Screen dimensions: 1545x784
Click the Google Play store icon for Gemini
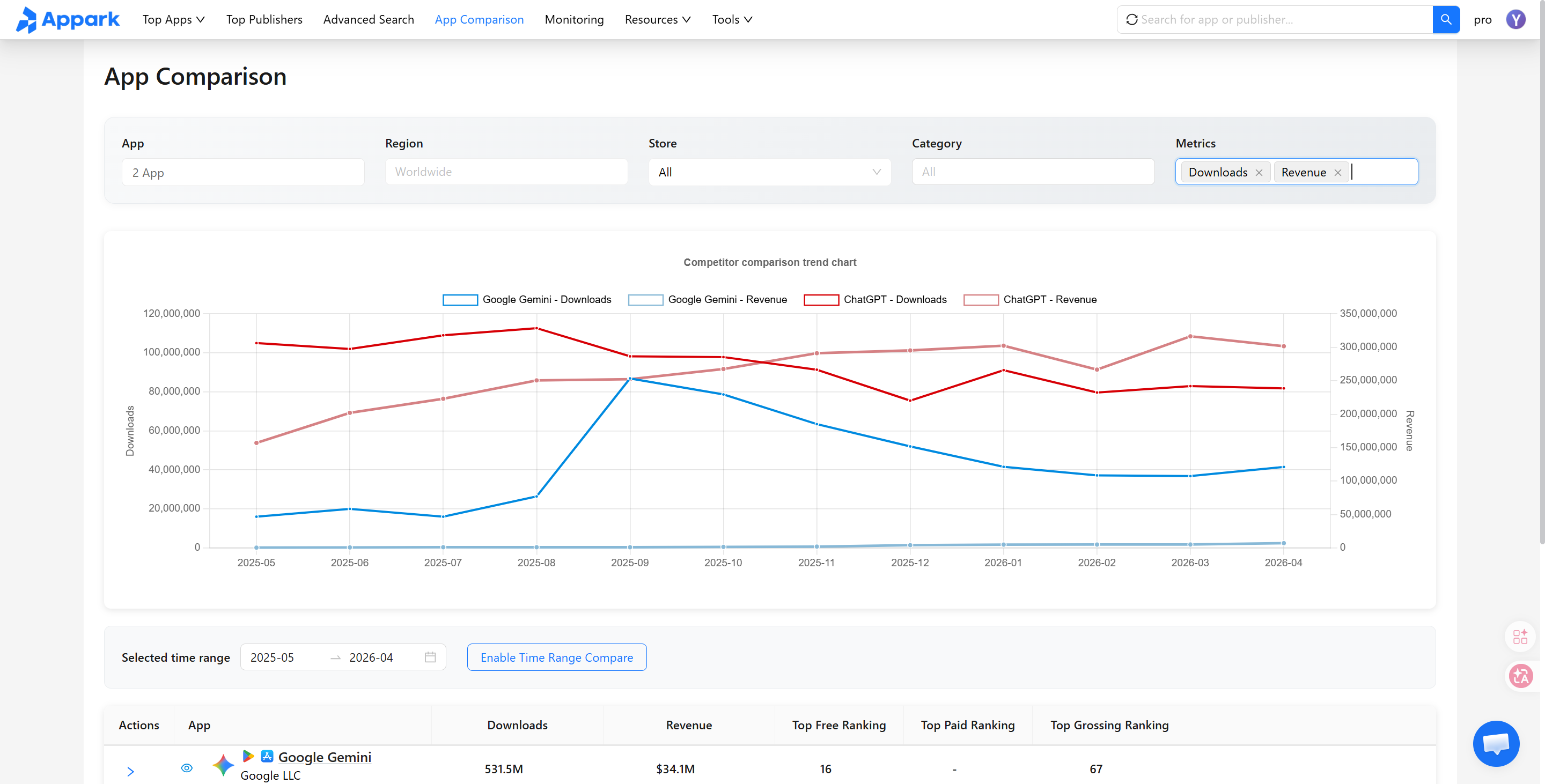click(x=248, y=756)
